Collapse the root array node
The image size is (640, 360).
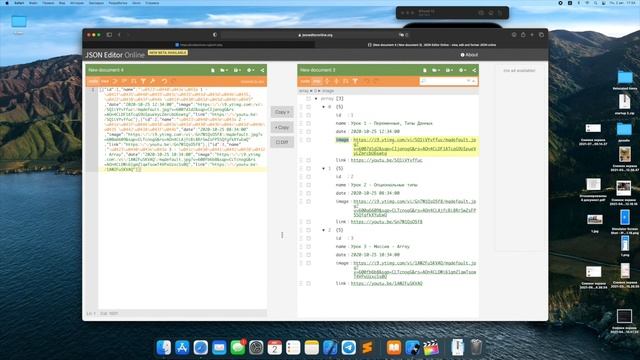coord(316,99)
